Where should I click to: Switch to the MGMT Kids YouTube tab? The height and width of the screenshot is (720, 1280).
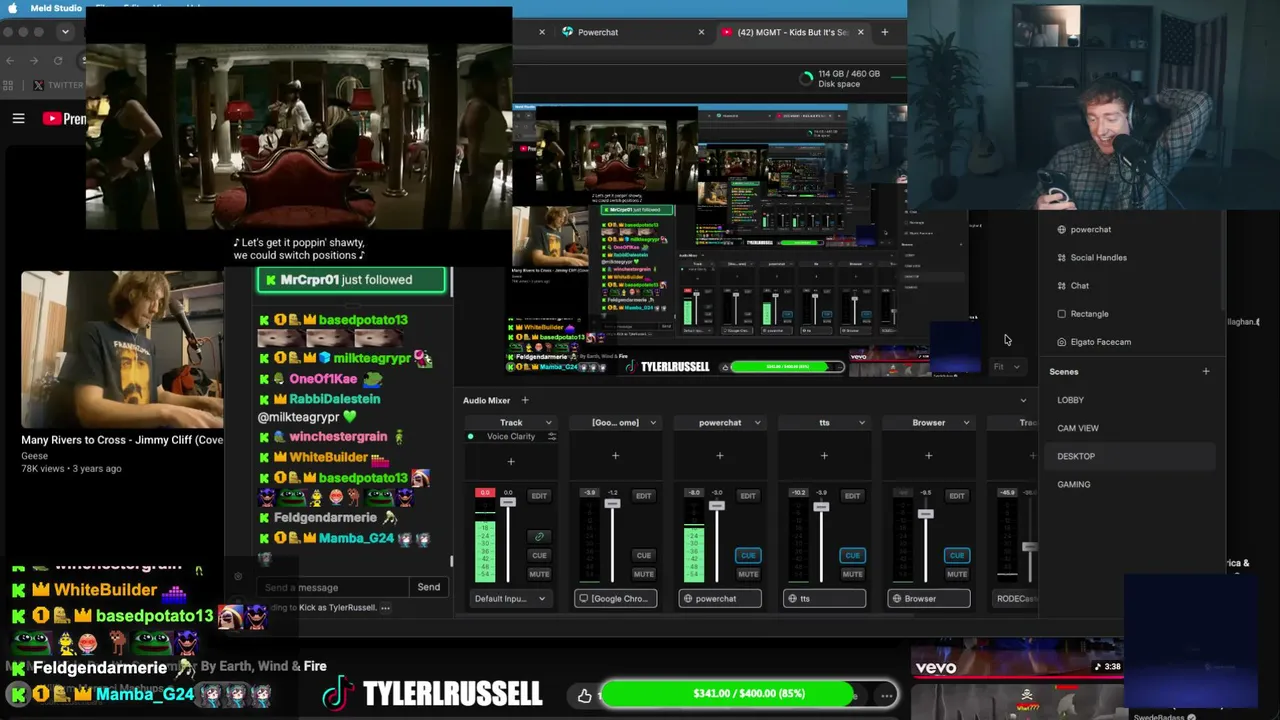(x=791, y=32)
